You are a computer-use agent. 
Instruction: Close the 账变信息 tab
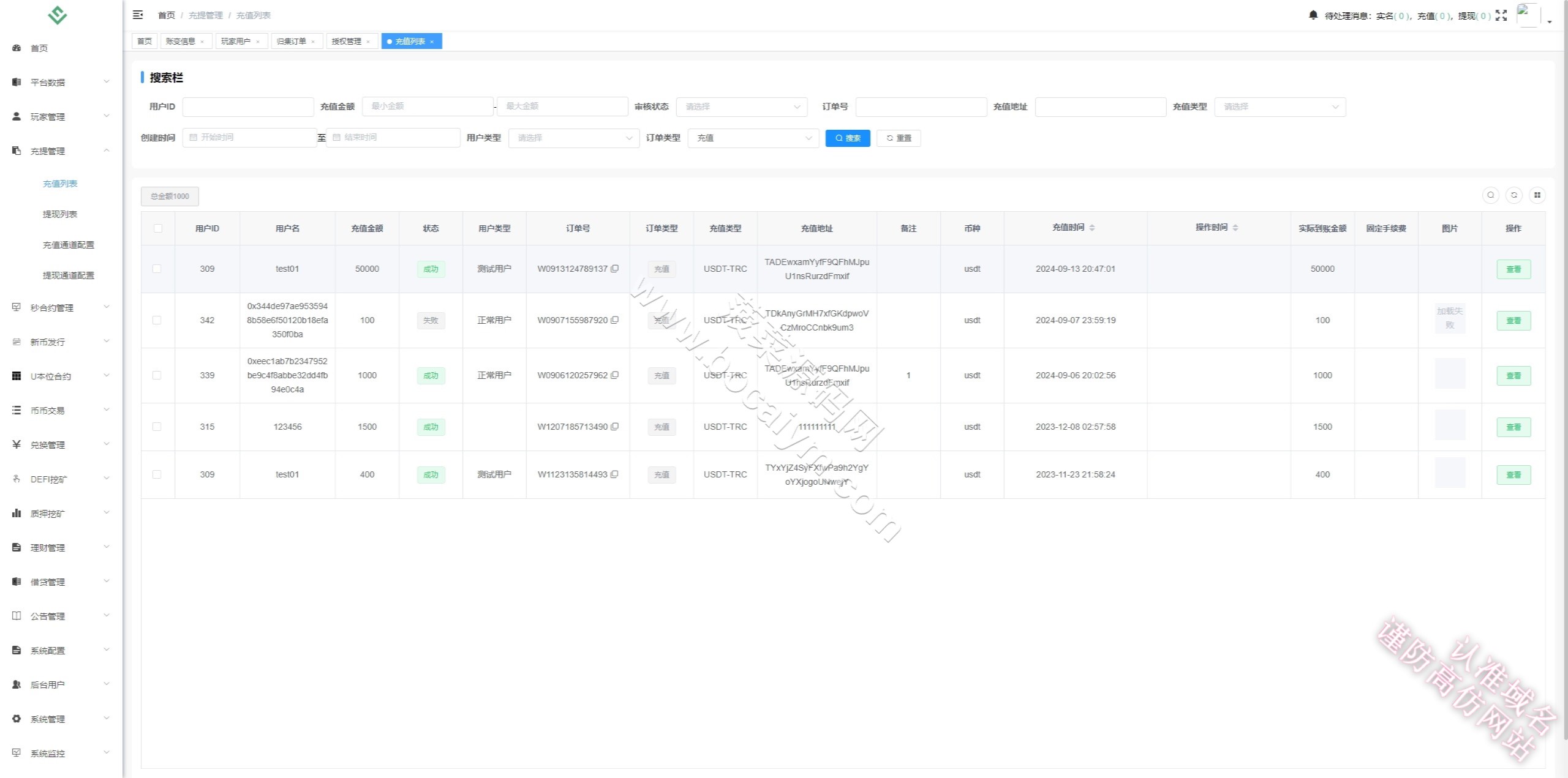click(202, 42)
